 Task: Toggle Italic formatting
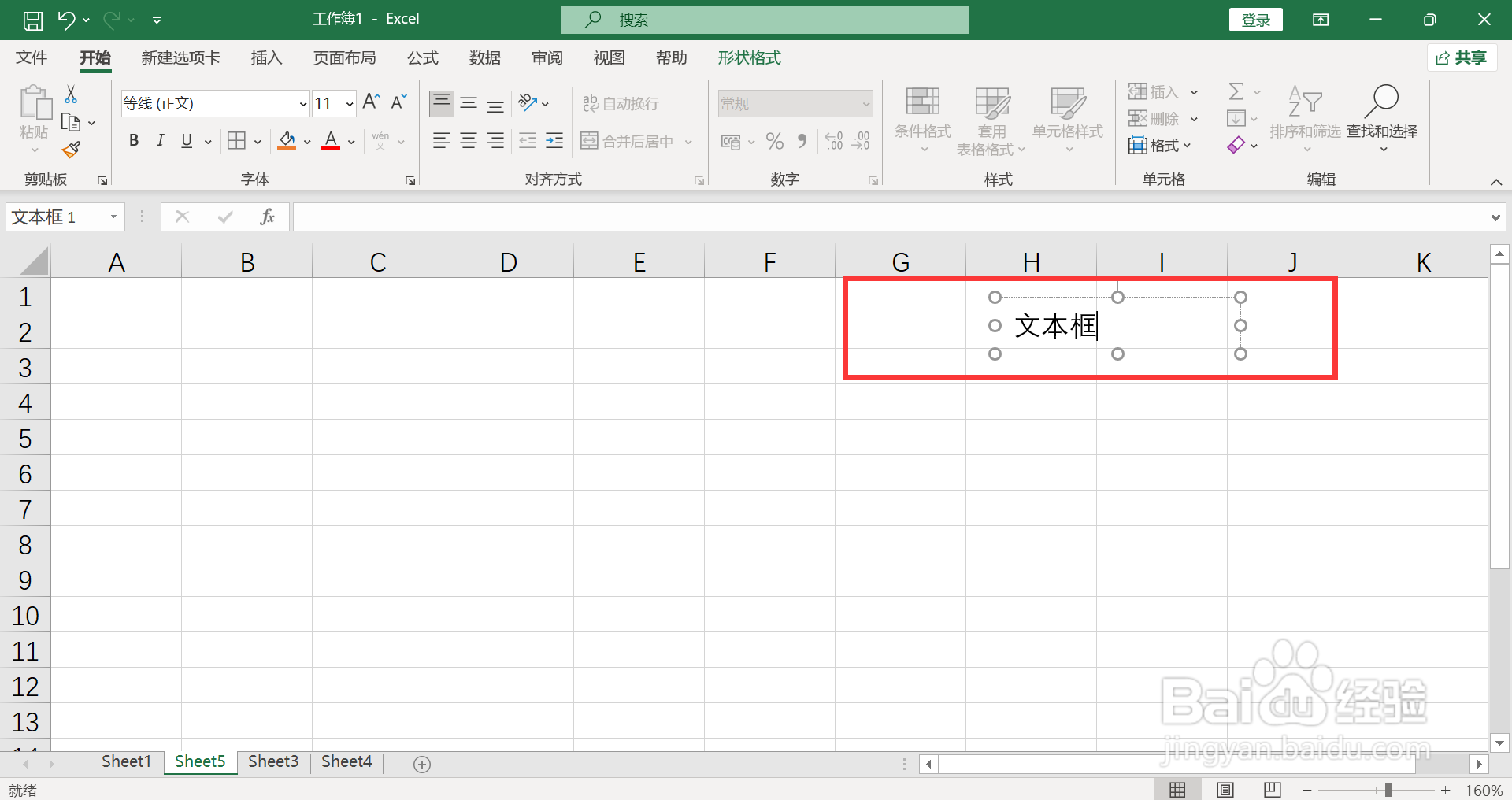(161, 141)
